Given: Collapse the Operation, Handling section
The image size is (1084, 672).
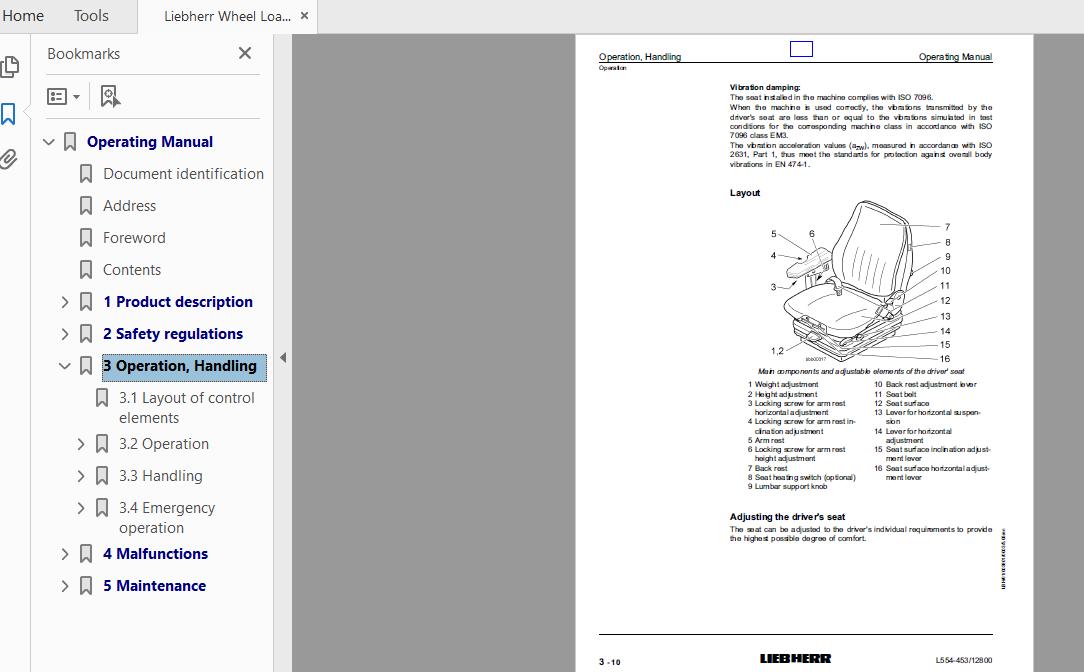Looking at the screenshot, I should point(65,365).
